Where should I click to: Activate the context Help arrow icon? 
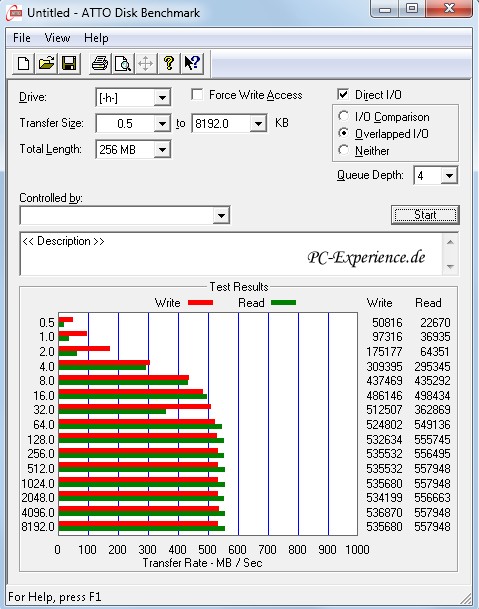coord(192,63)
